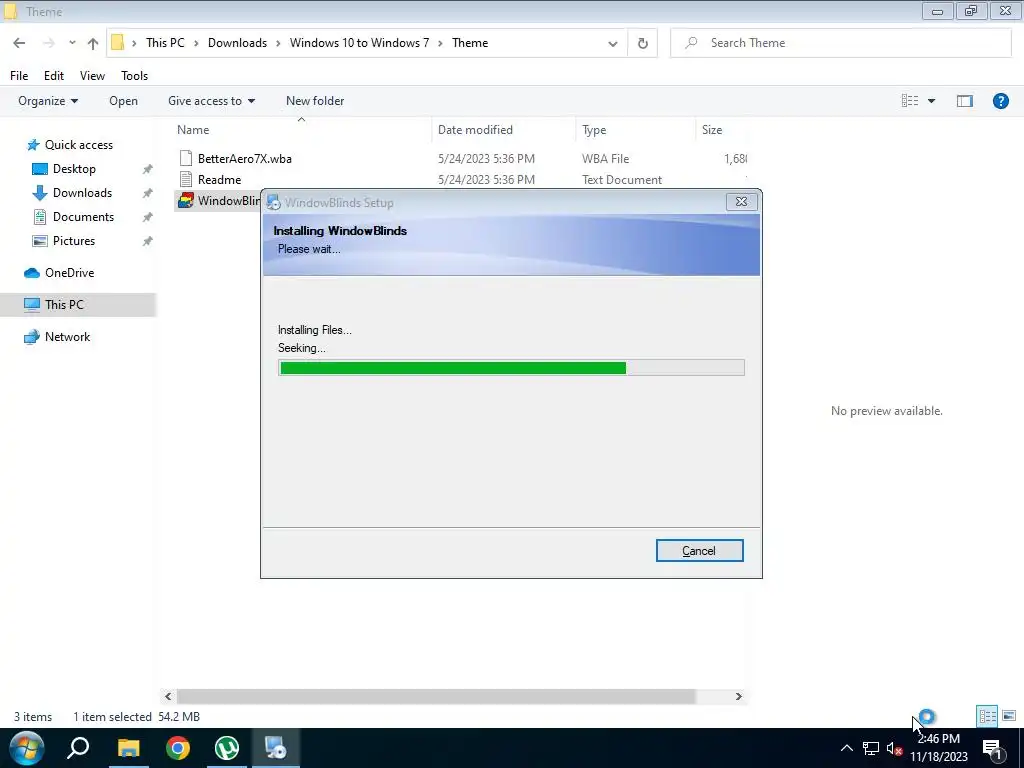Select the Readme text document
Image resolution: width=1024 pixels, height=768 pixels.
coord(219,180)
